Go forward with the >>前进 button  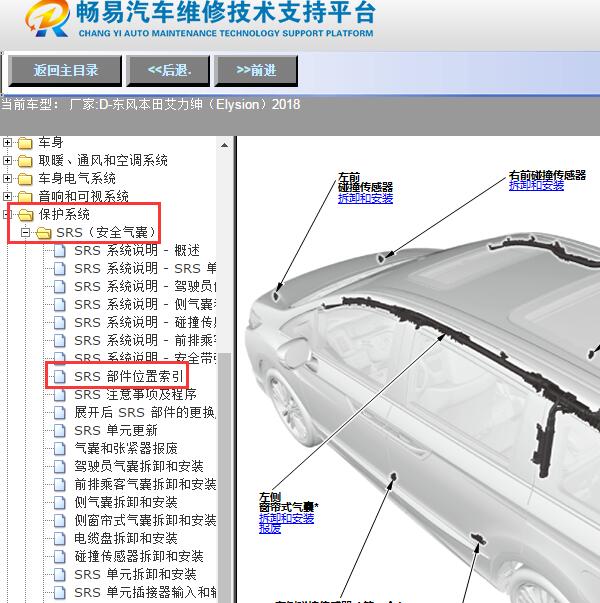pos(256,71)
